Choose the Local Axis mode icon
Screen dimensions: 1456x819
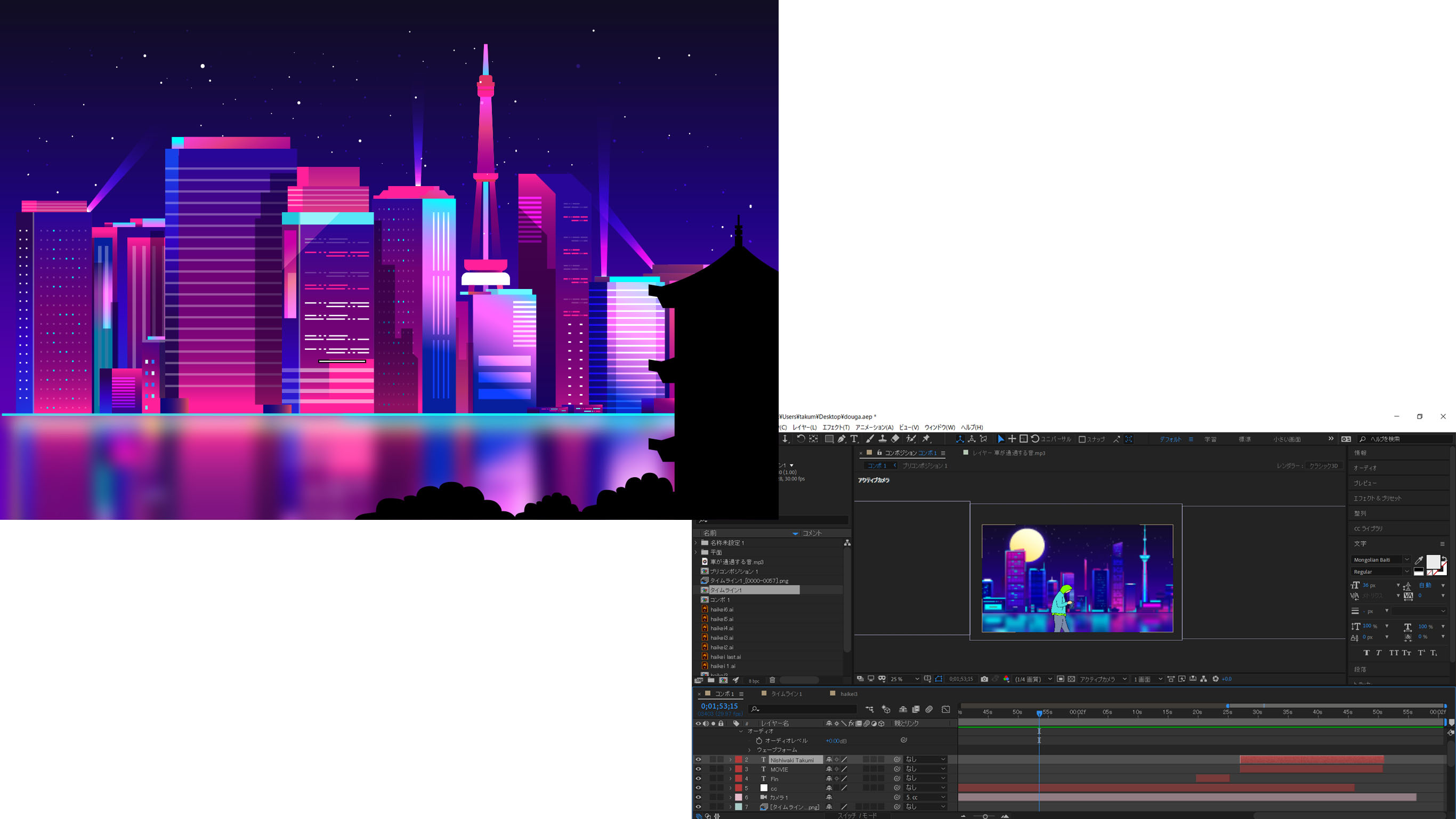pos(960,439)
